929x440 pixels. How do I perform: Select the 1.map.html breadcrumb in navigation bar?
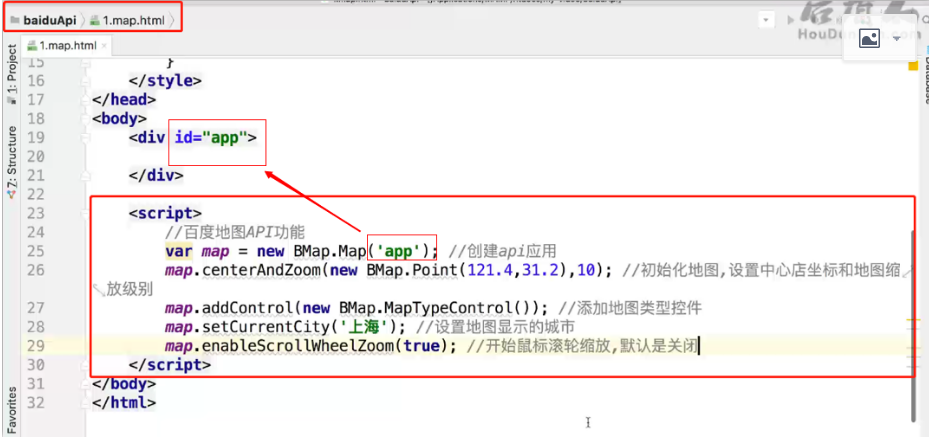pos(129,21)
